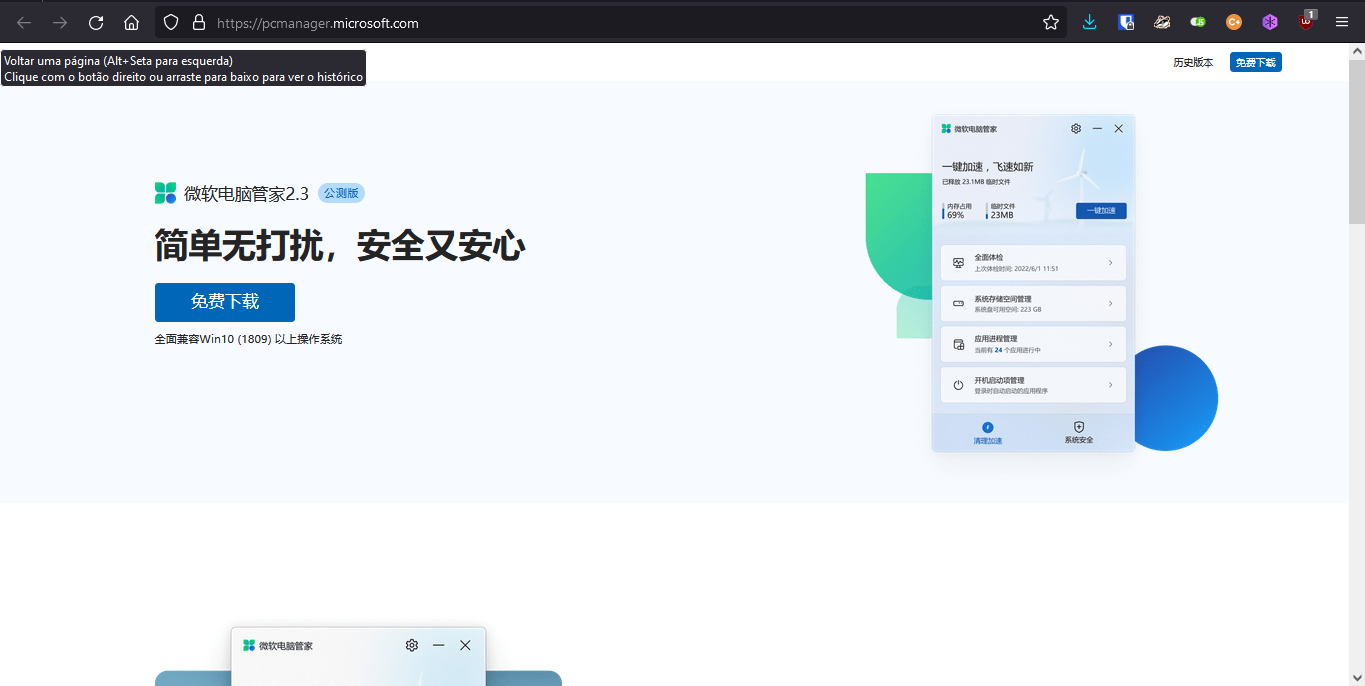The height and width of the screenshot is (686, 1365).
Task: Open the Firefox hamburger application menu
Action: click(1342, 22)
